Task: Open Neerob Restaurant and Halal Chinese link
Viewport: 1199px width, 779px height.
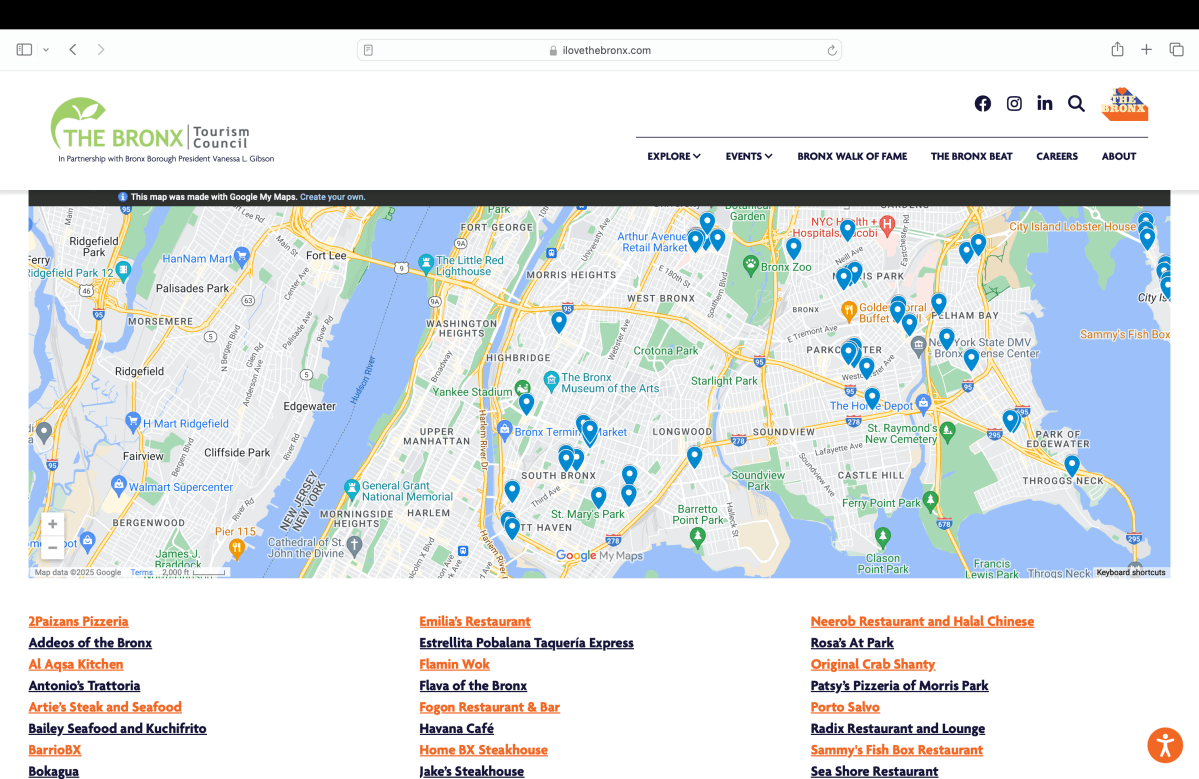Action: [x=922, y=622]
